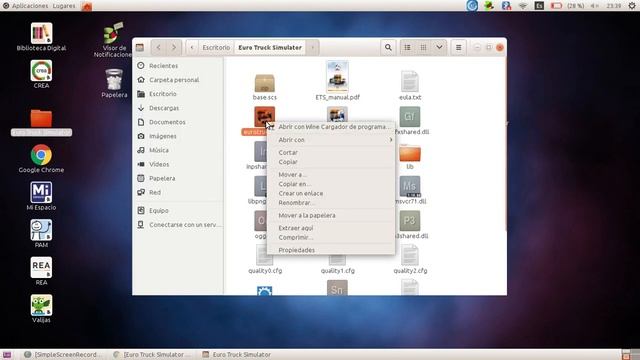Click the Wi-Fi indicator in top panel
This screenshot has height=360, width=640.
523,6
